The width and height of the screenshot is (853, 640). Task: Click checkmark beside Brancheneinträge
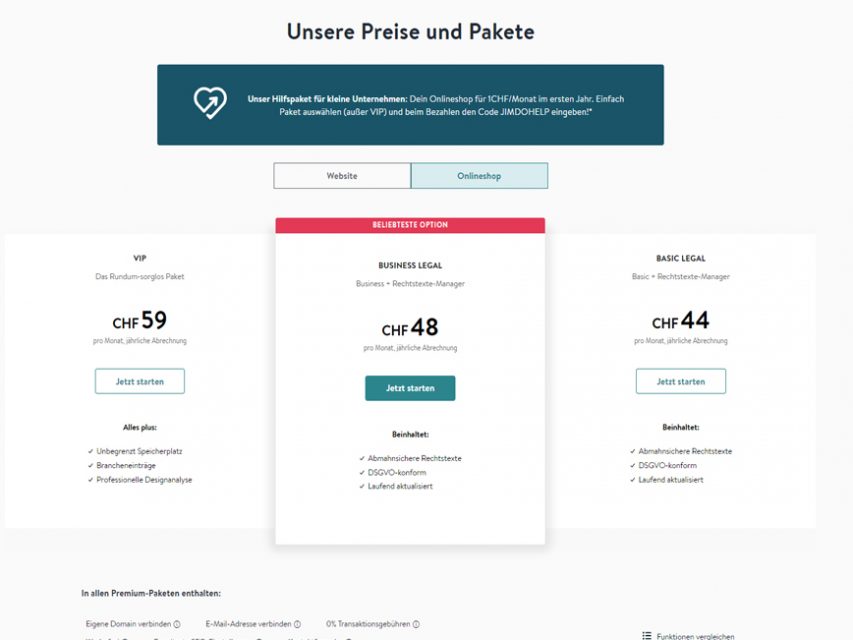point(91,465)
